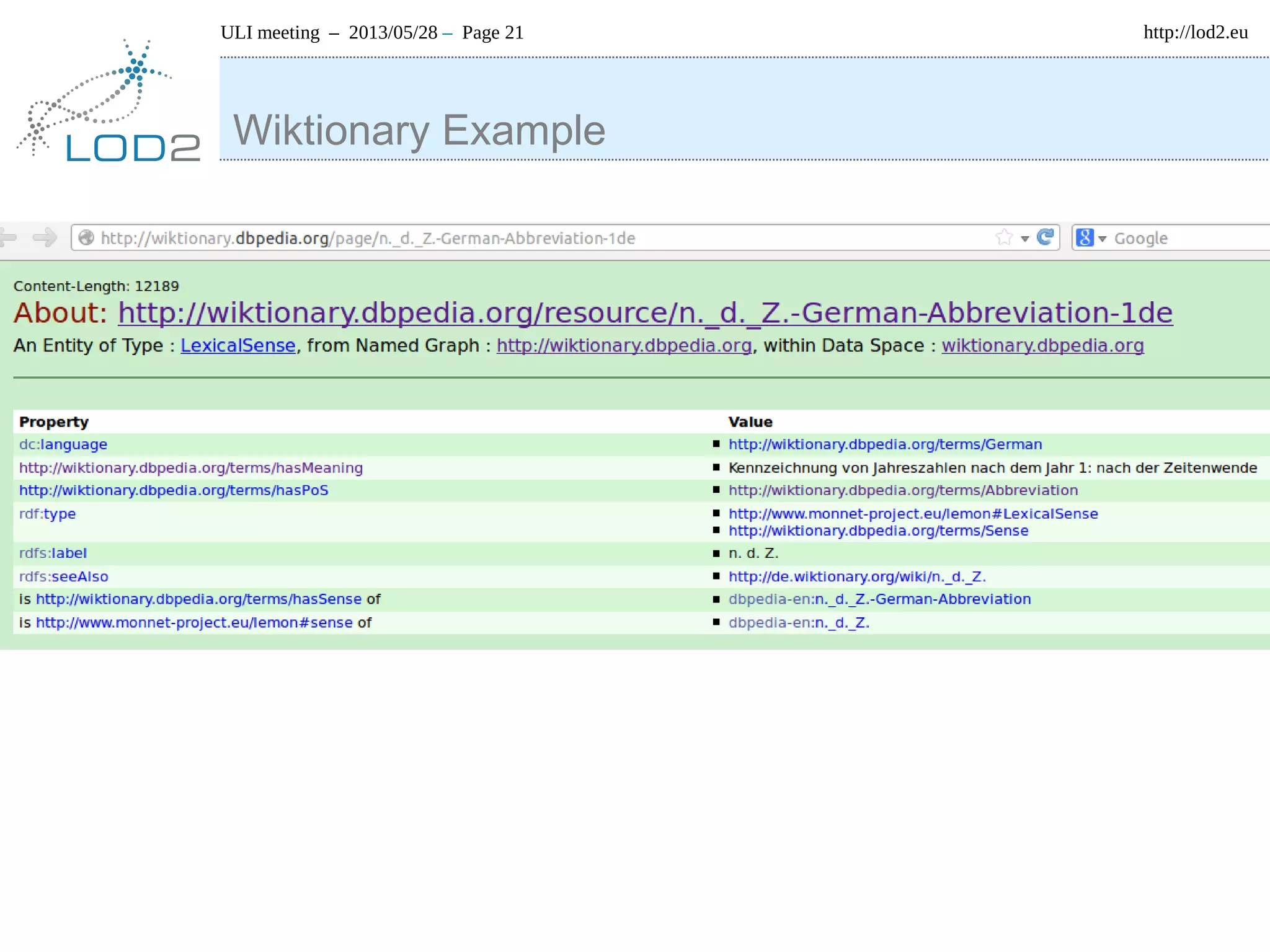Open the terms/German value link
The width and height of the screenshot is (1270, 952).
point(885,444)
